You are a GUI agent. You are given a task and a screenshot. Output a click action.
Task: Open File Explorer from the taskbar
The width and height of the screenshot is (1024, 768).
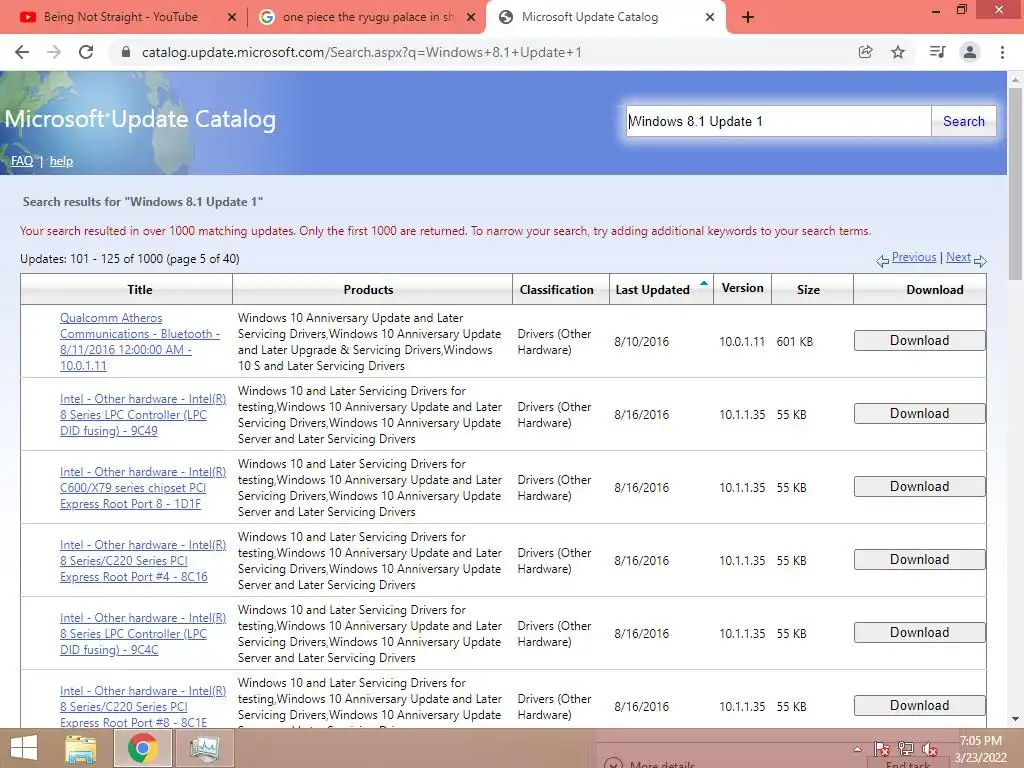[81, 748]
